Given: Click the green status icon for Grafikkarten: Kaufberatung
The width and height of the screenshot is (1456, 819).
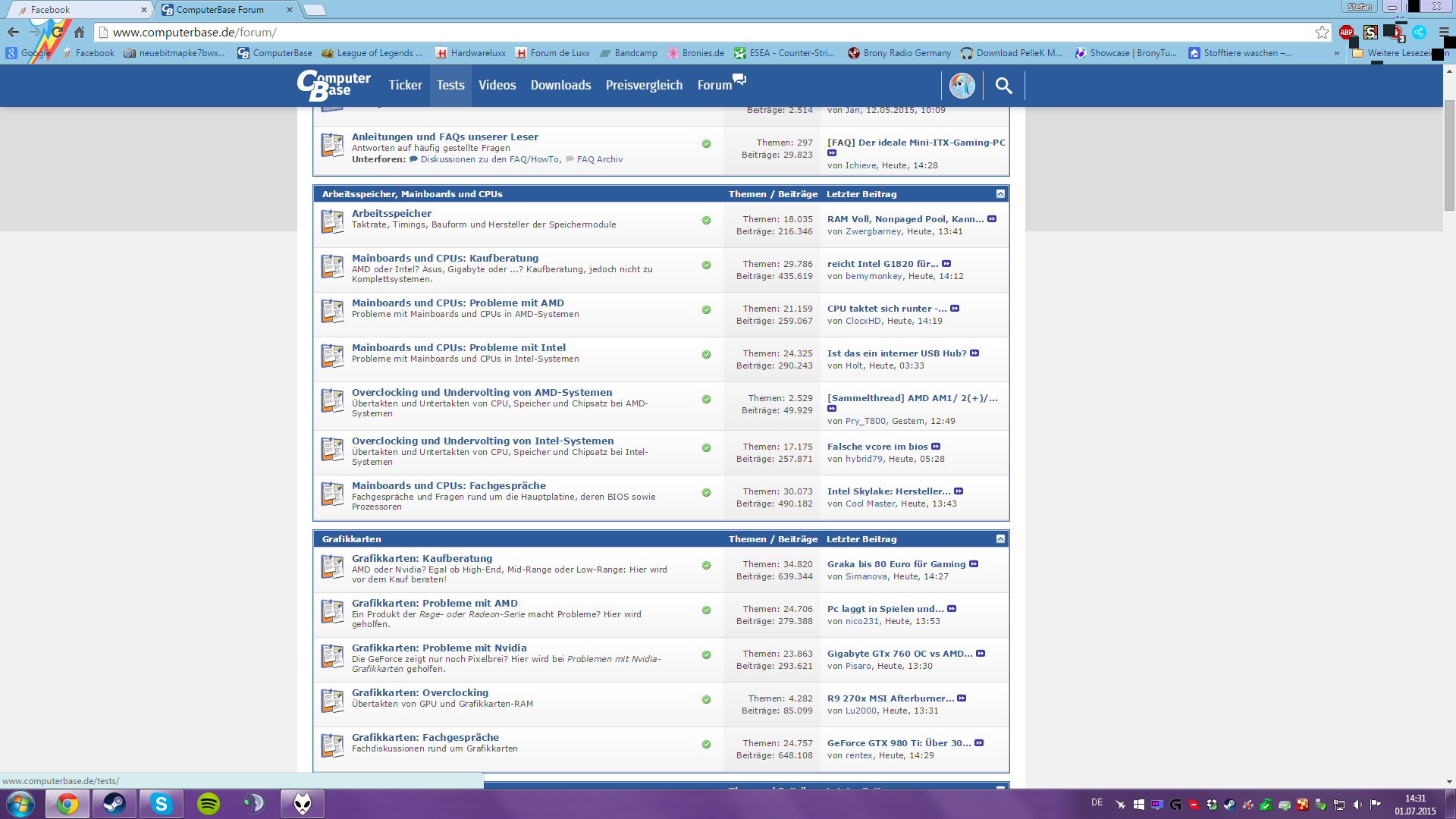Looking at the screenshot, I should (x=706, y=566).
